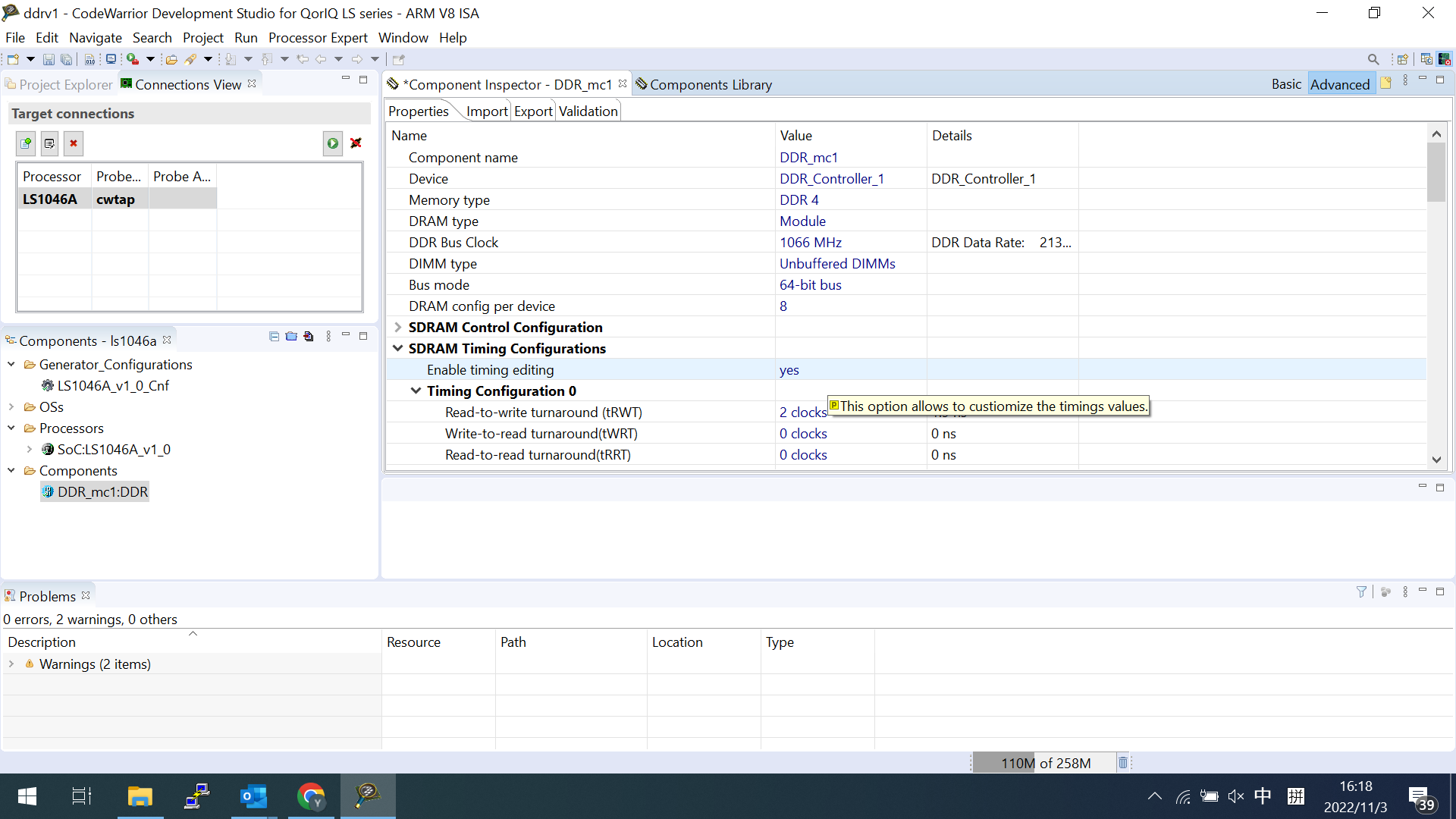
Task: Click the Save toolbar icon
Action: pos(49,59)
